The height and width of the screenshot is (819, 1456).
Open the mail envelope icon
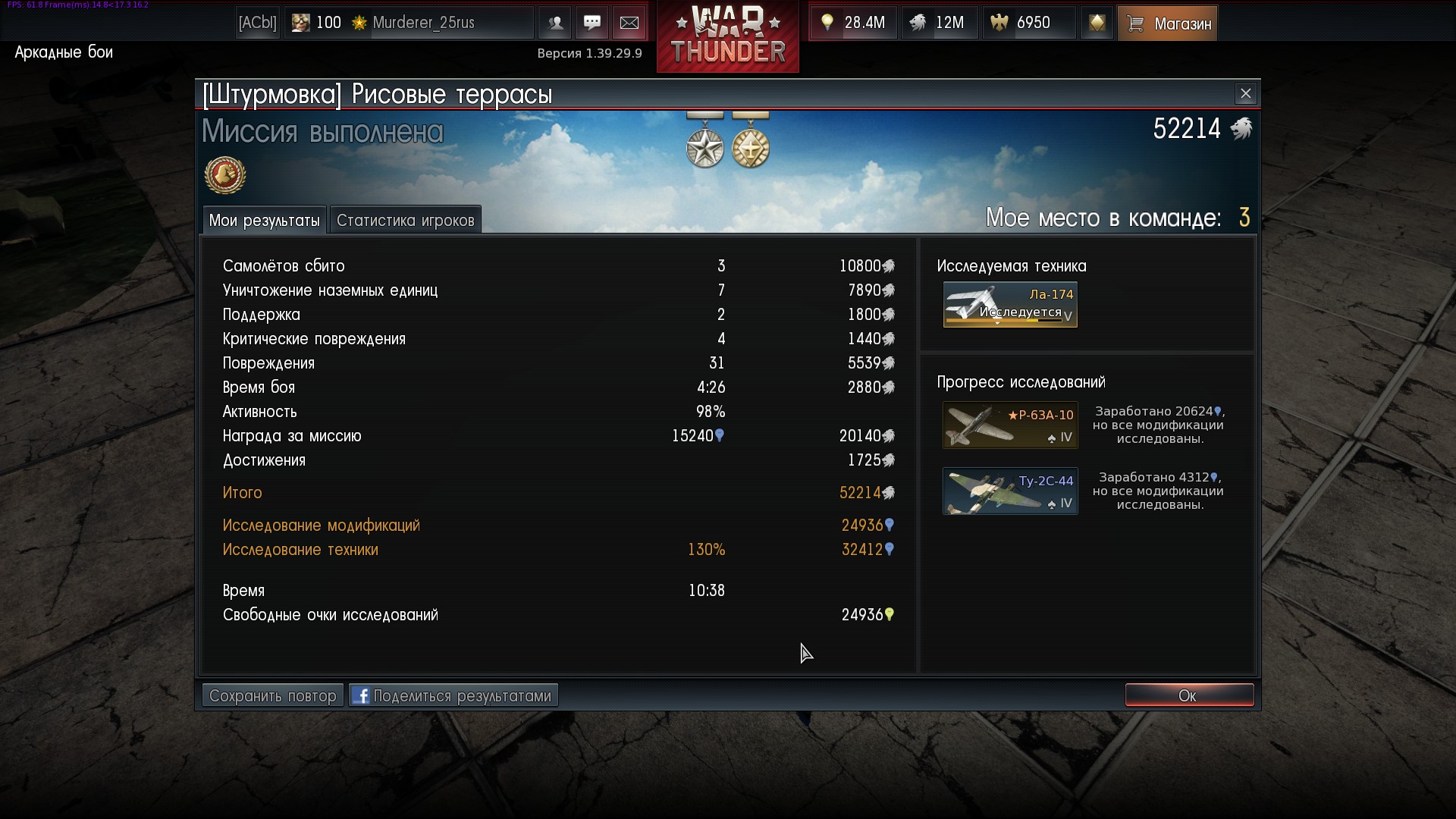pos(629,23)
